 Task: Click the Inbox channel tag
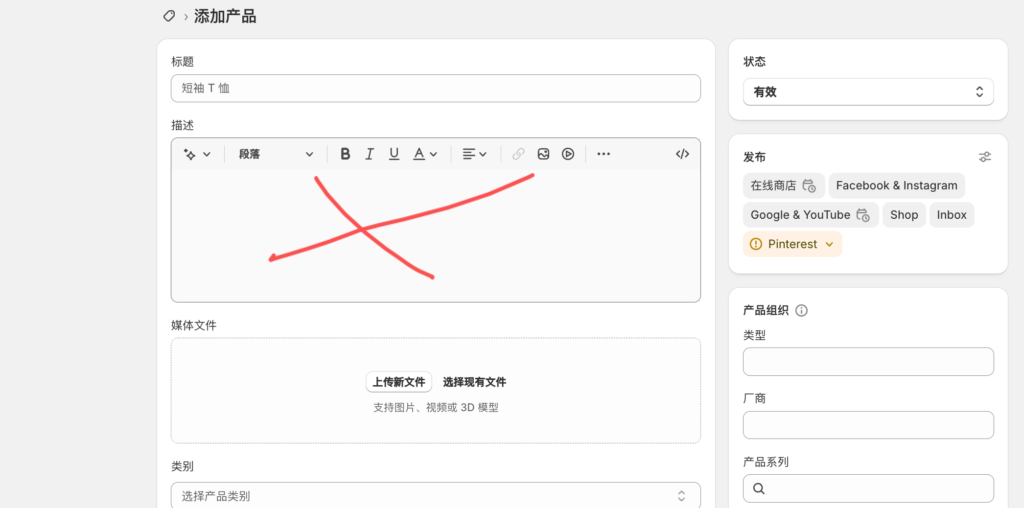click(x=952, y=215)
